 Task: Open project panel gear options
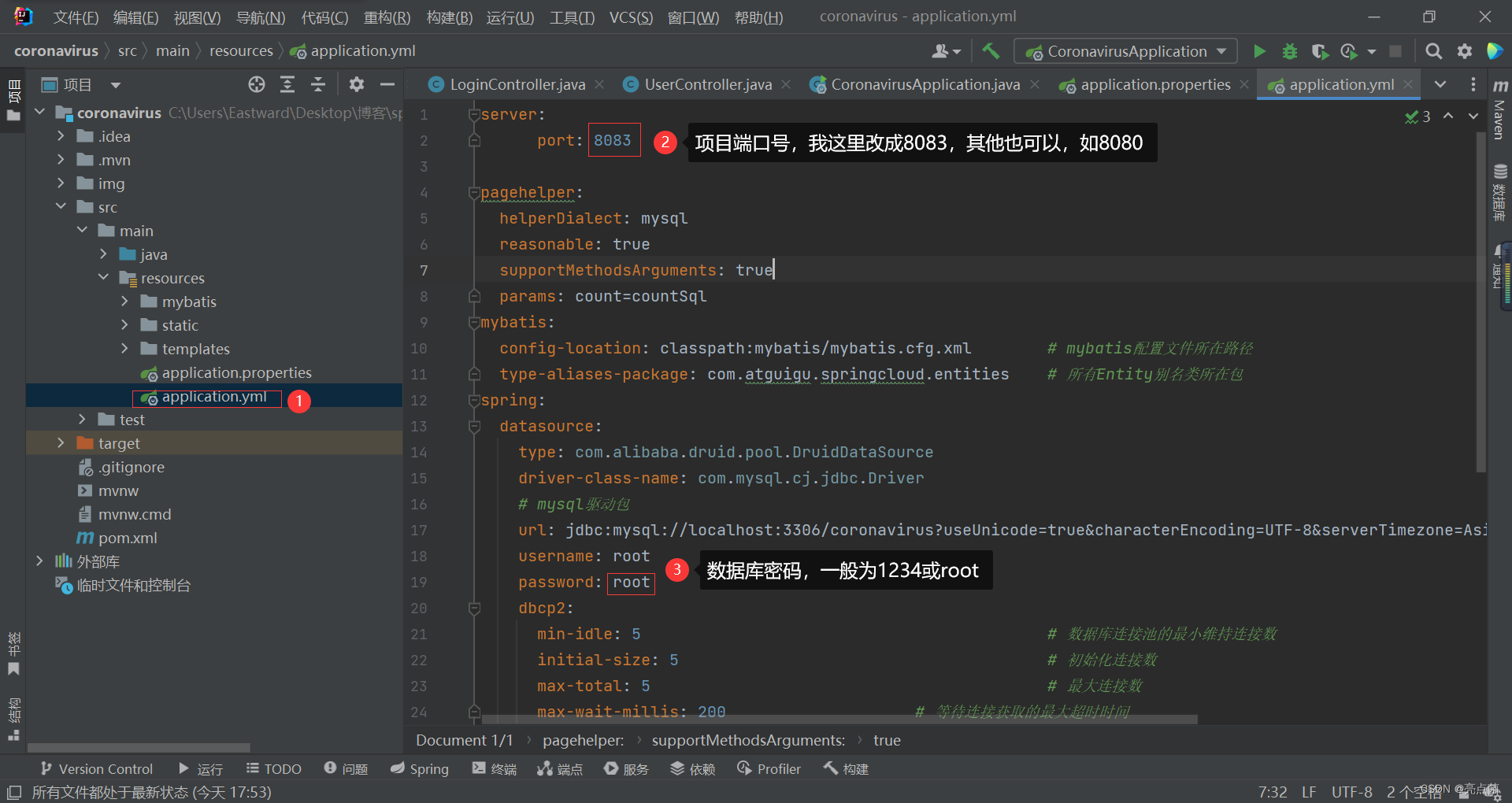pos(357,84)
